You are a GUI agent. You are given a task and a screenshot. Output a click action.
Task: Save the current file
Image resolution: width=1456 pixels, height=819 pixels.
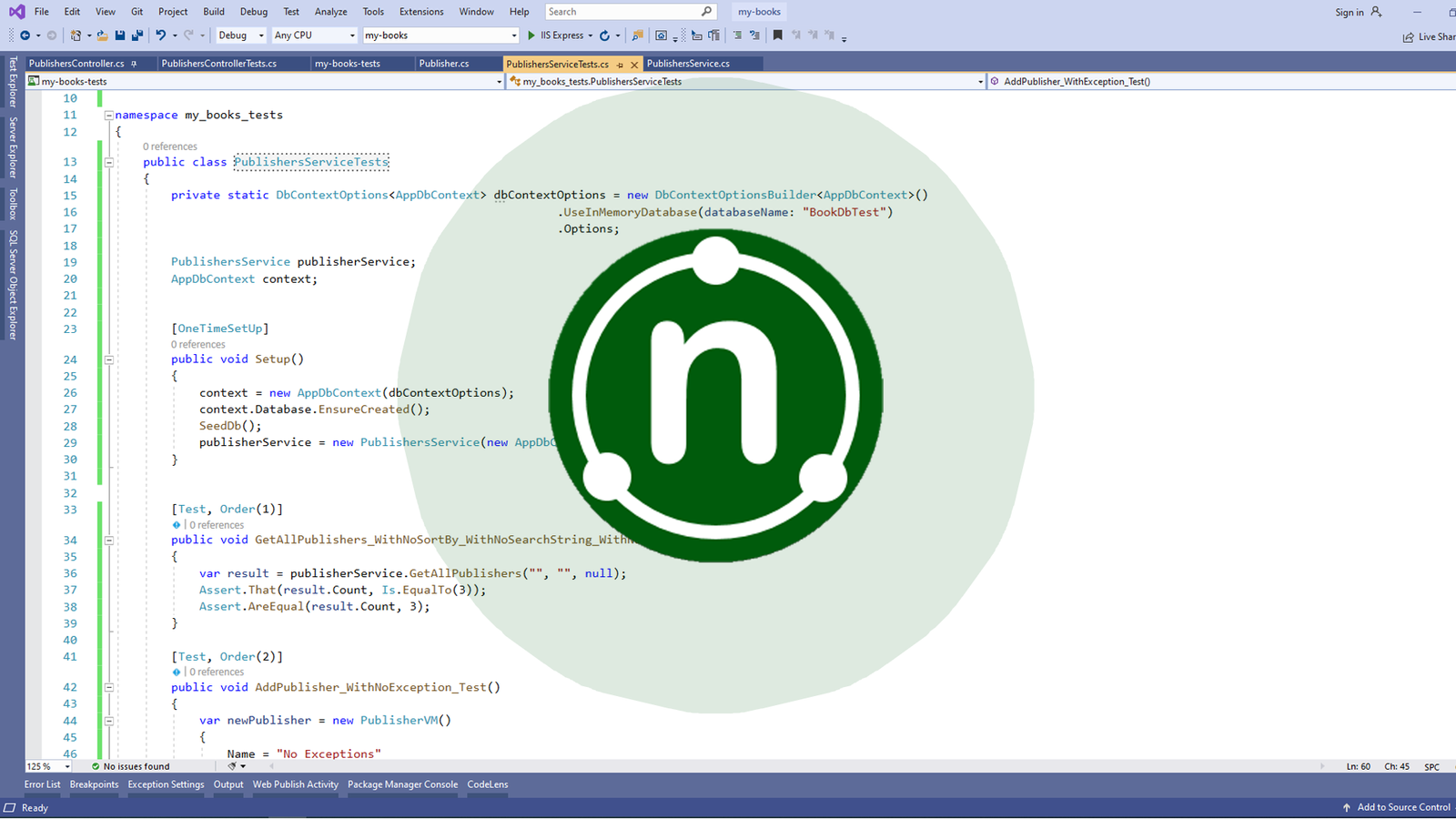[120, 35]
